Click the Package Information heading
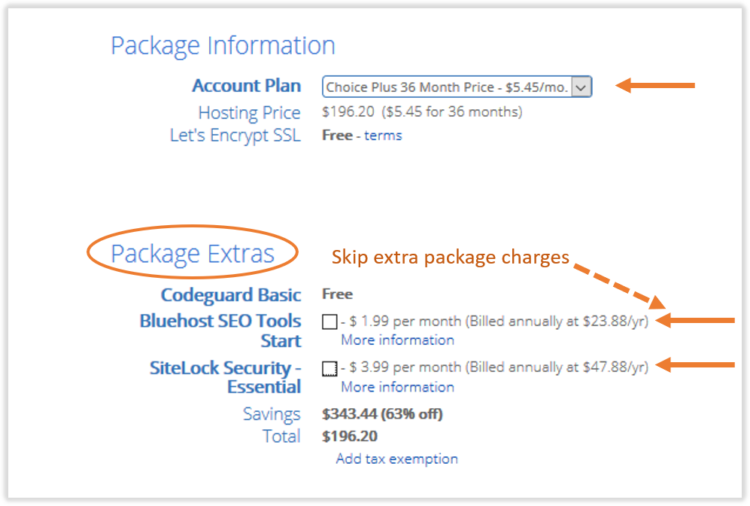Viewport: 750px width, 506px height. click(x=222, y=46)
